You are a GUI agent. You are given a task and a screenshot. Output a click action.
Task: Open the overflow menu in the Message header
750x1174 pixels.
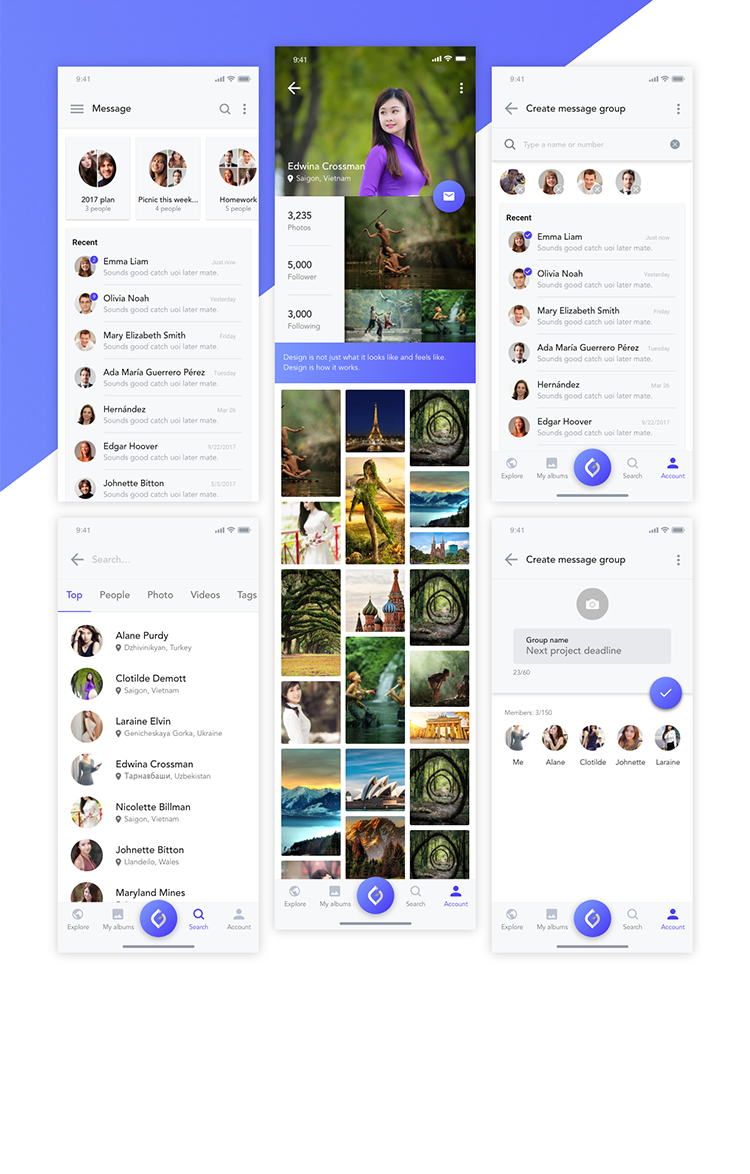point(244,109)
